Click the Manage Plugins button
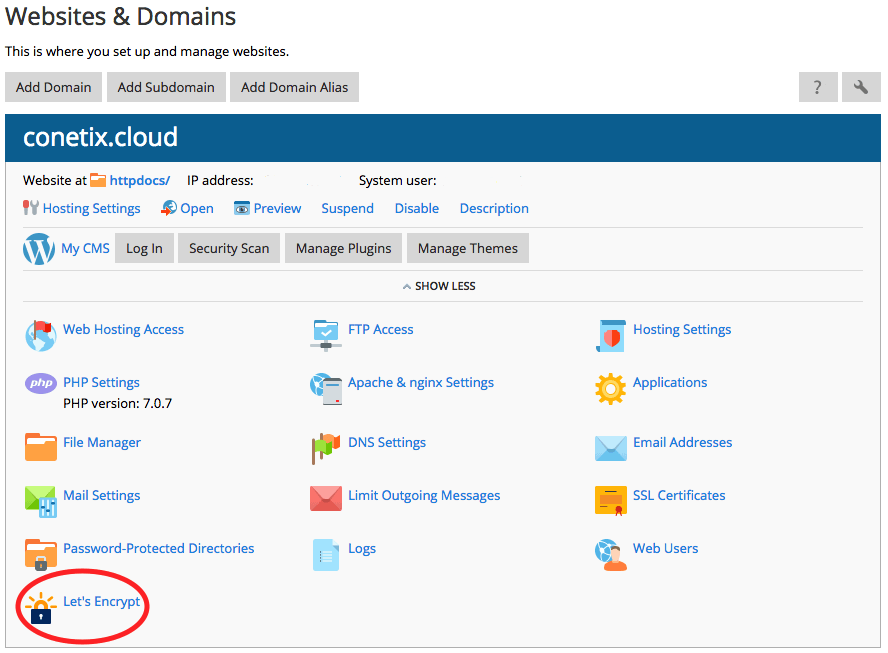Viewport: 888px width, 653px height. pyautogui.click(x=343, y=248)
